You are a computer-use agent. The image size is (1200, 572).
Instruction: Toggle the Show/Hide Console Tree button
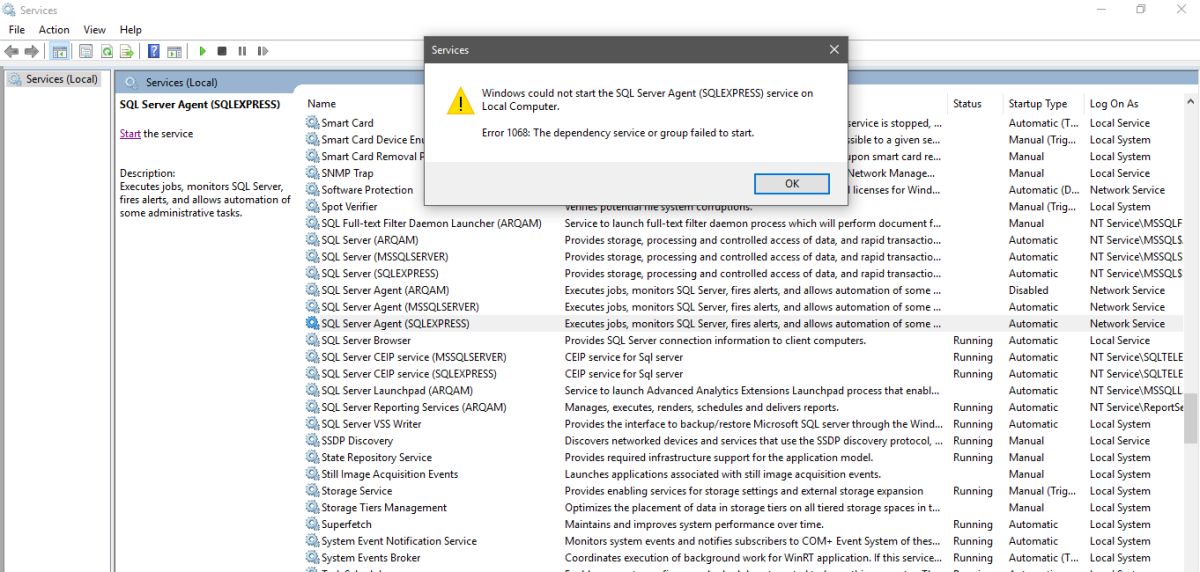point(60,51)
